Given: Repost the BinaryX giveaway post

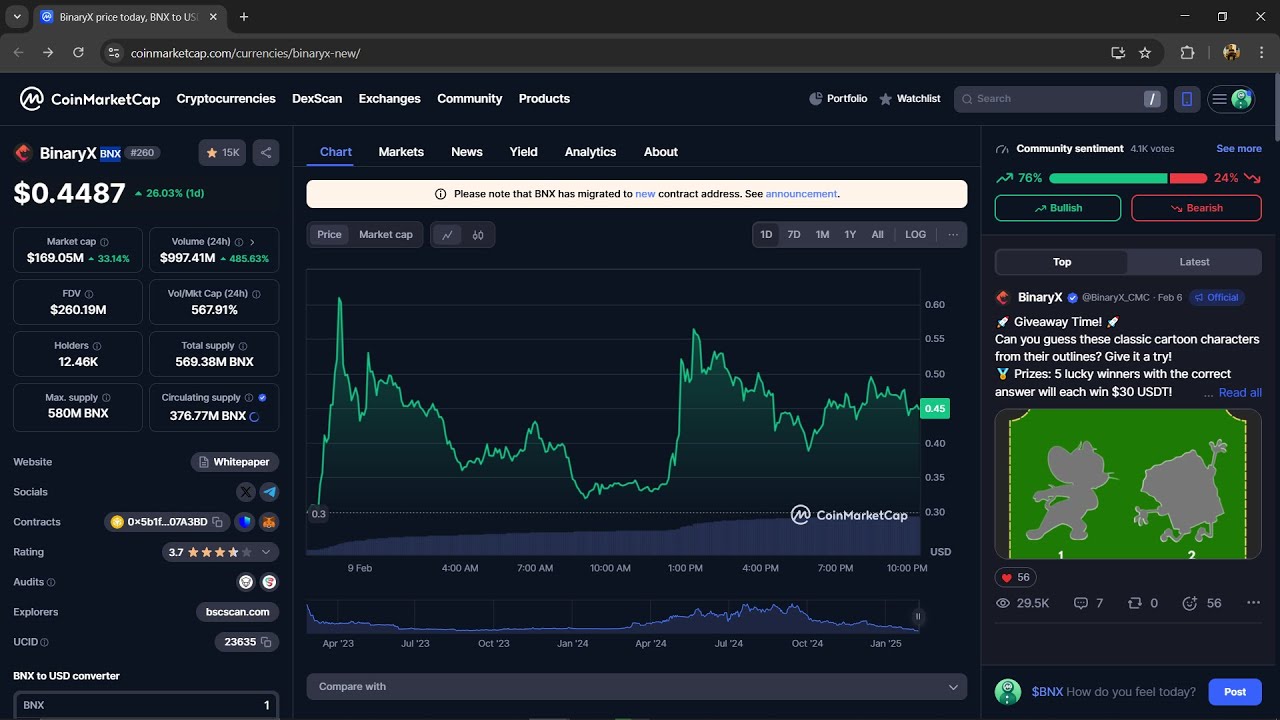Looking at the screenshot, I should (x=1142, y=603).
